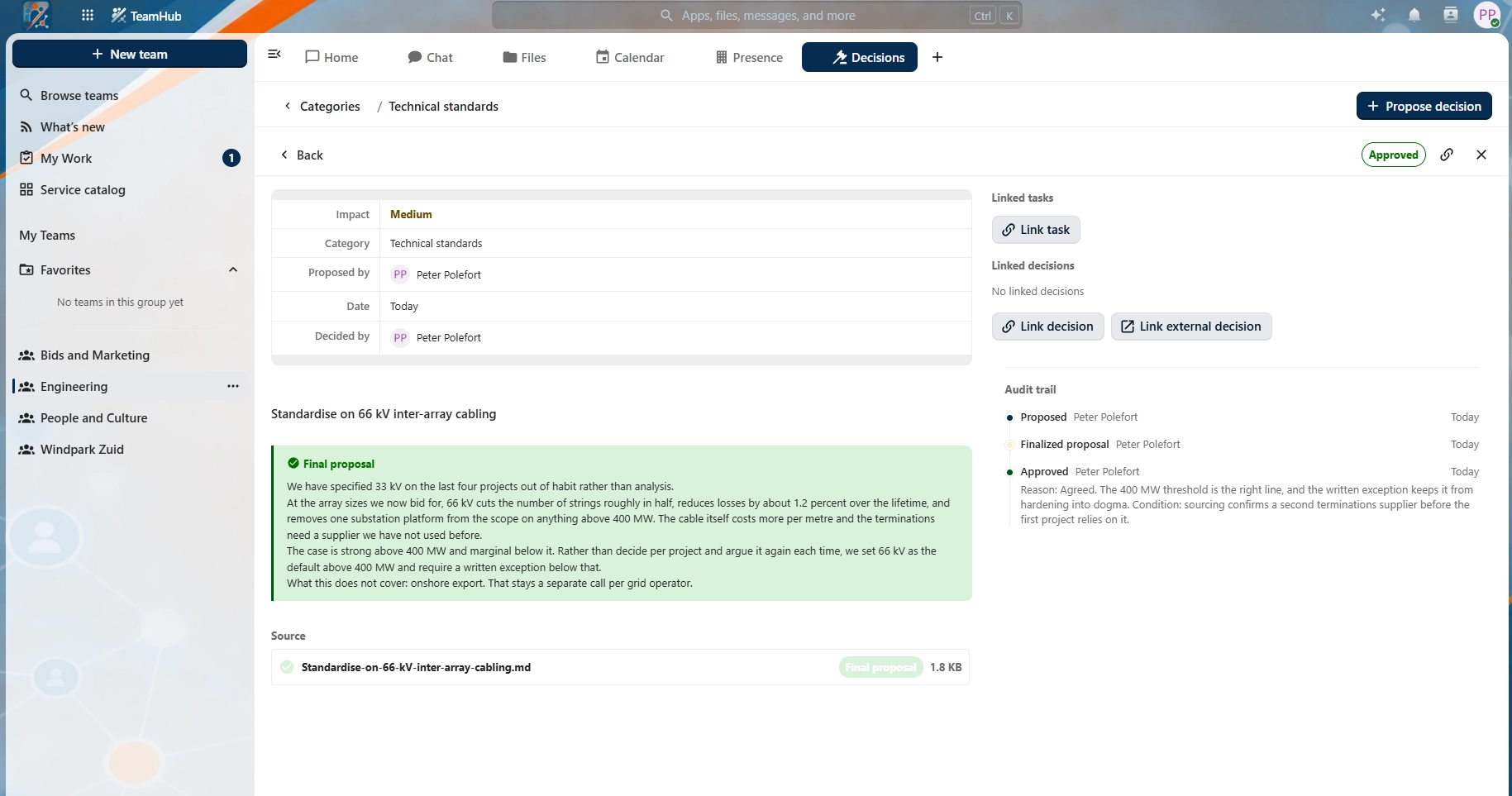Open the PP user profile avatar
Image resolution: width=1512 pixels, height=796 pixels.
tap(1487, 16)
